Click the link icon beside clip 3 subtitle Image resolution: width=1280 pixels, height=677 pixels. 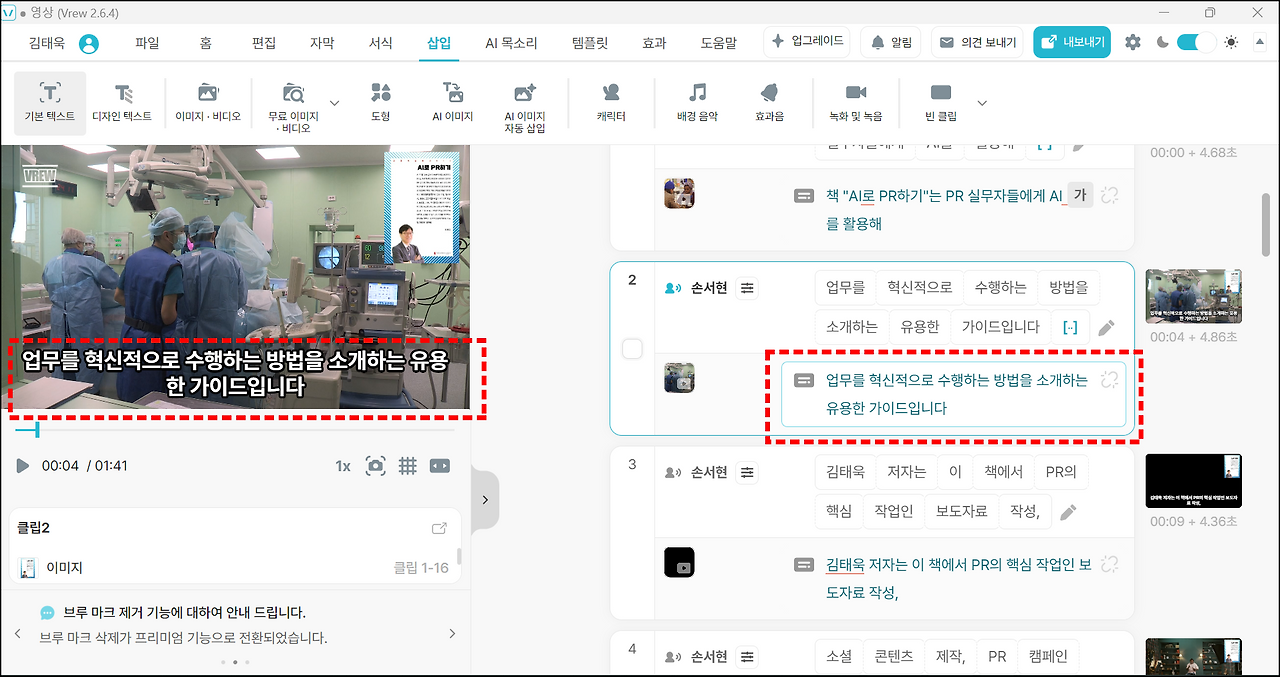[x=1109, y=564]
